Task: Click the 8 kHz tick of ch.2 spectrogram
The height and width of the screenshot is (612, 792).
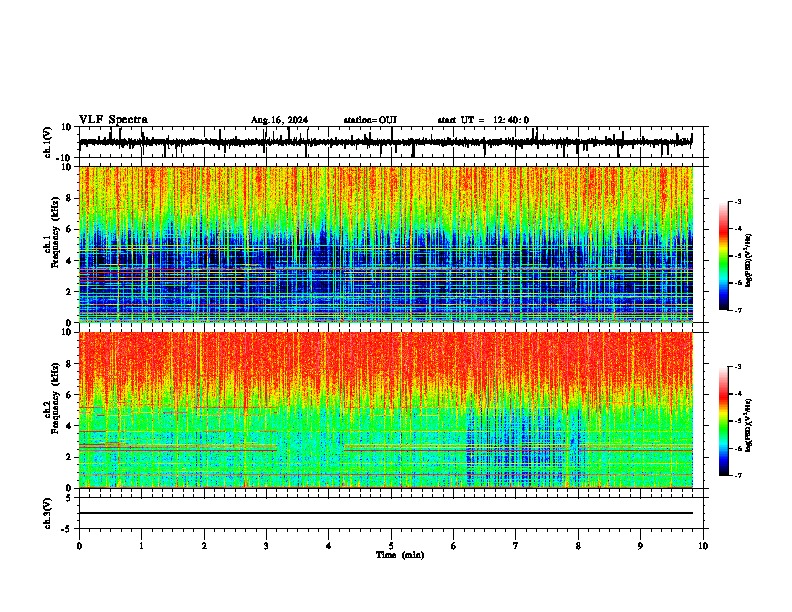Action: point(69,364)
